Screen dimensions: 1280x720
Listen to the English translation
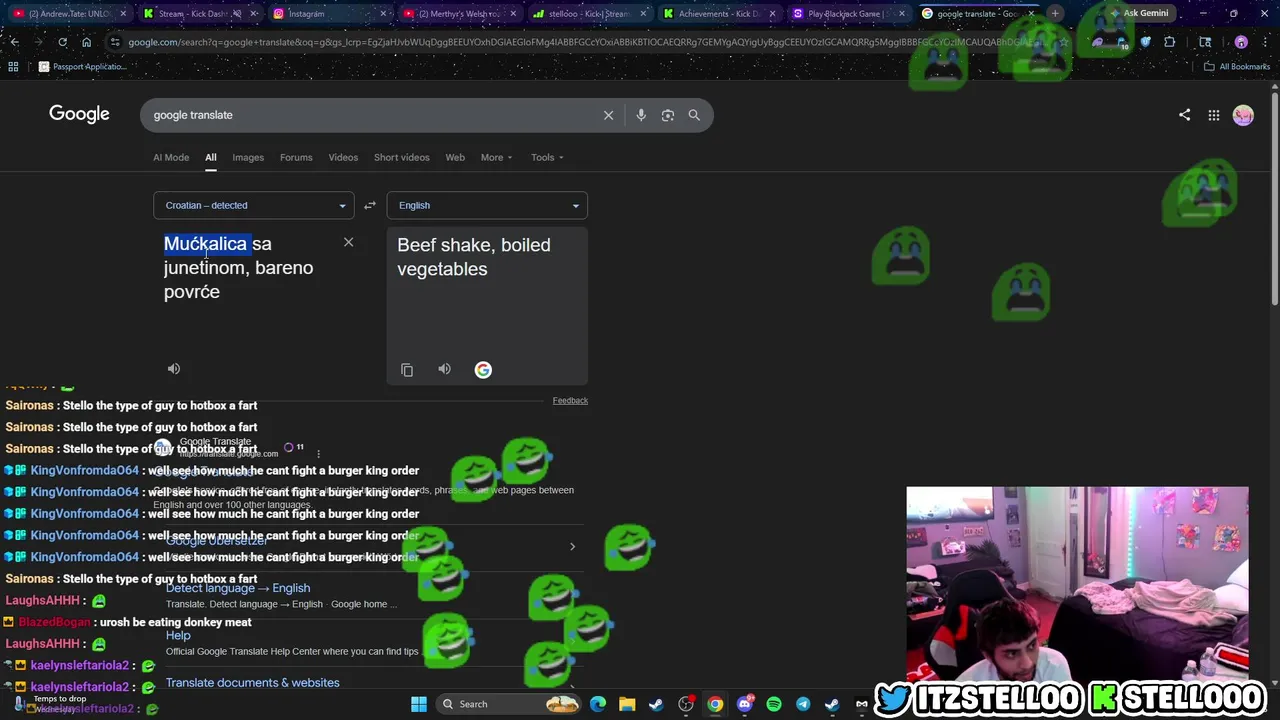click(444, 369)
